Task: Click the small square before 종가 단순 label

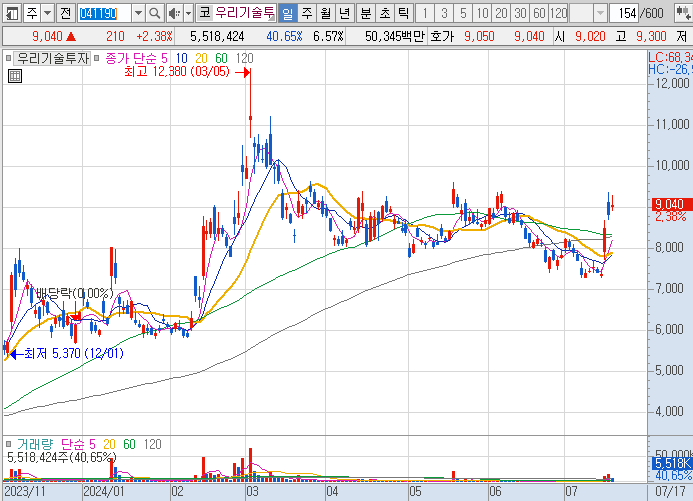Action: 96,58
